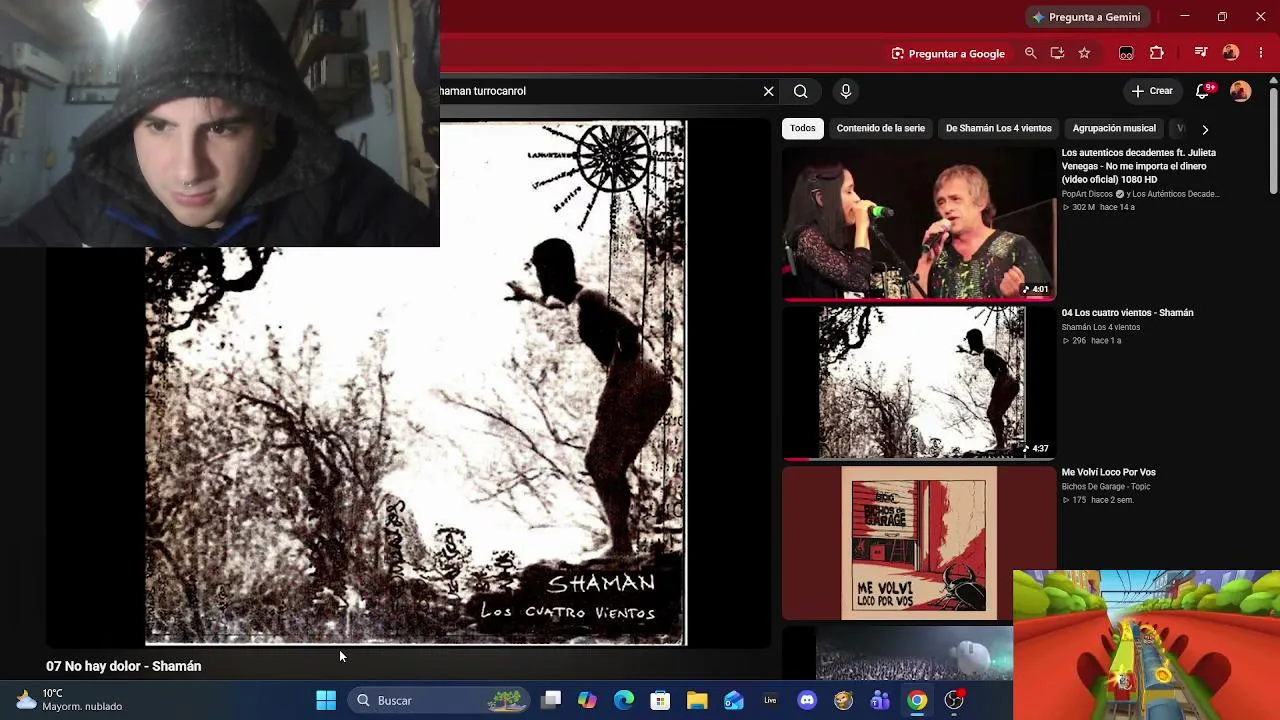The image size is (1280, 720).
Task: Click the YouTube search magnifier button
Action: tap(800, 91)
